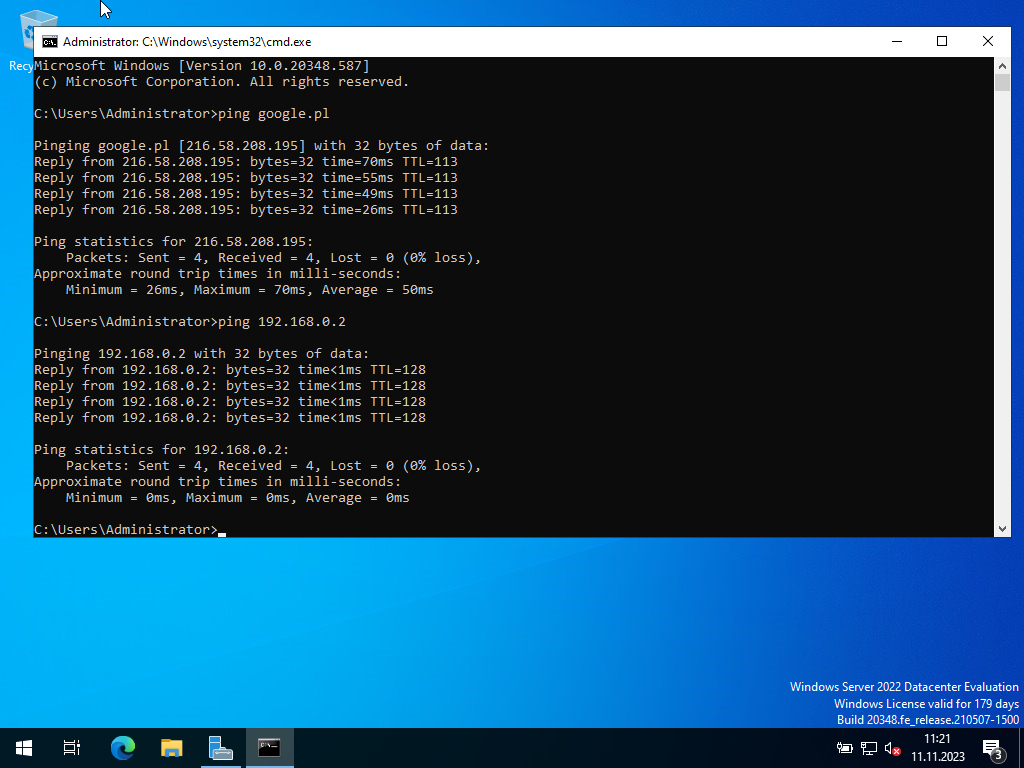Click the 'ping google.pl' command line
The width and height of the screenshot is (1024, 768).
point(182,114)
